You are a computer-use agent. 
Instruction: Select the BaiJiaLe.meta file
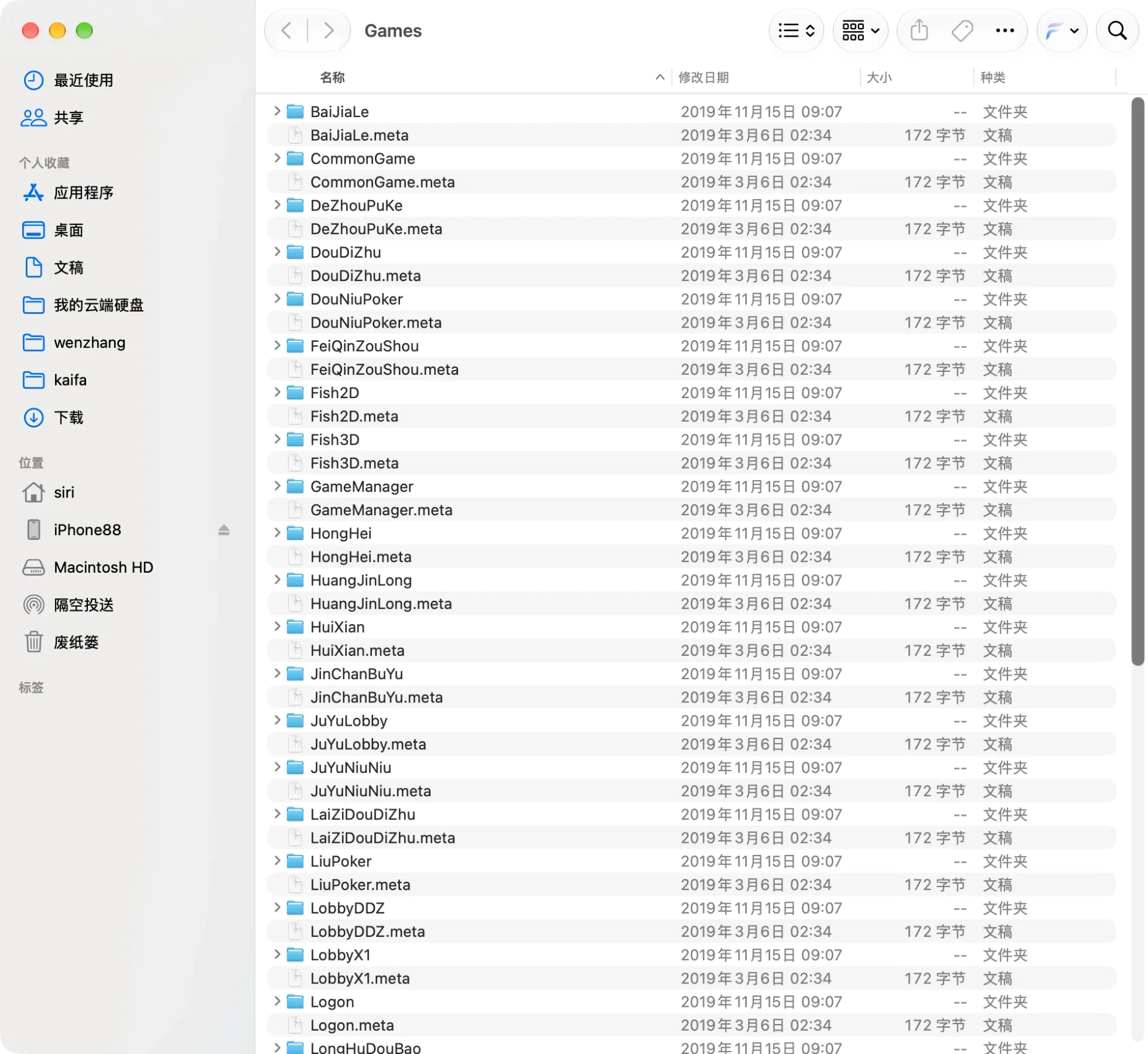[692, 135]
